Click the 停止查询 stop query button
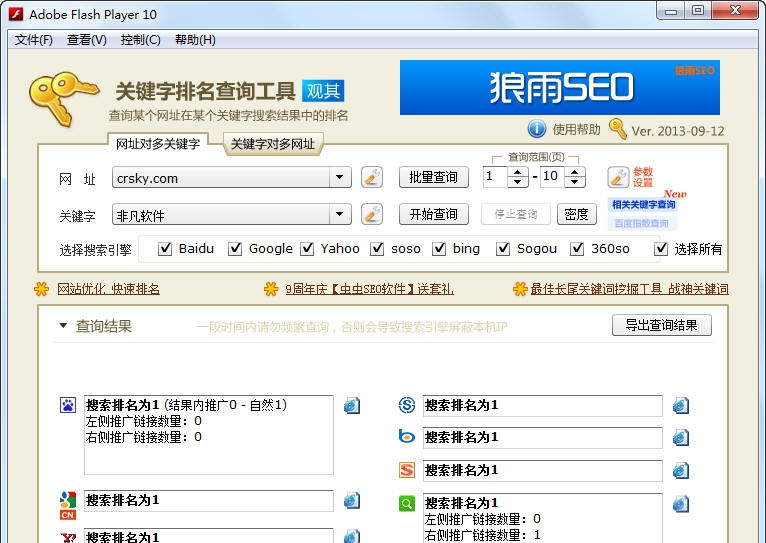The image size is (766, 543). point(515,214)
